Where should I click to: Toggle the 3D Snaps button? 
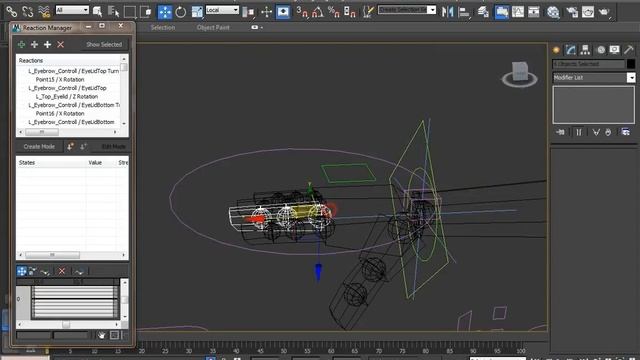[302, 12]
